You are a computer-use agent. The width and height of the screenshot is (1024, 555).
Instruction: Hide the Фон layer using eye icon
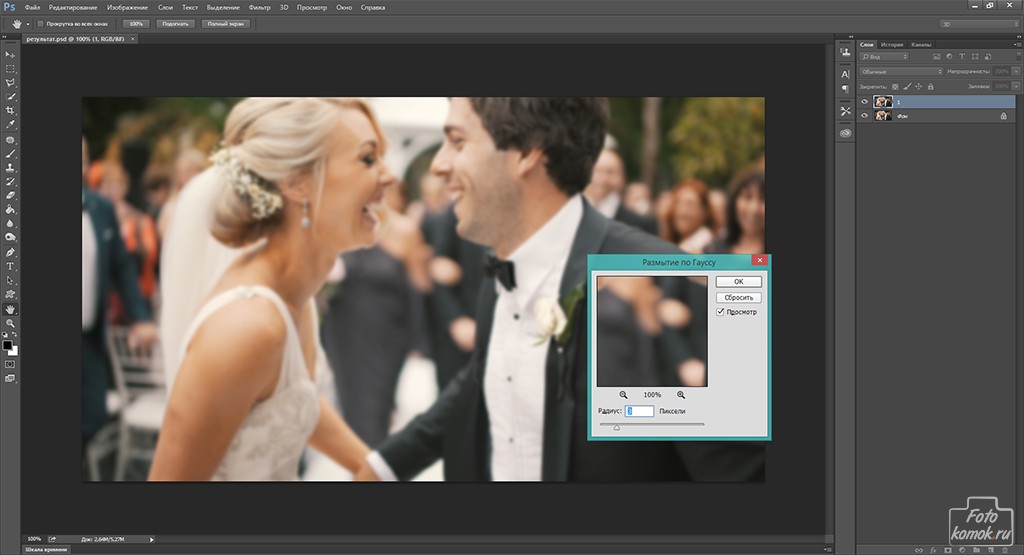[x=865, y=116]
